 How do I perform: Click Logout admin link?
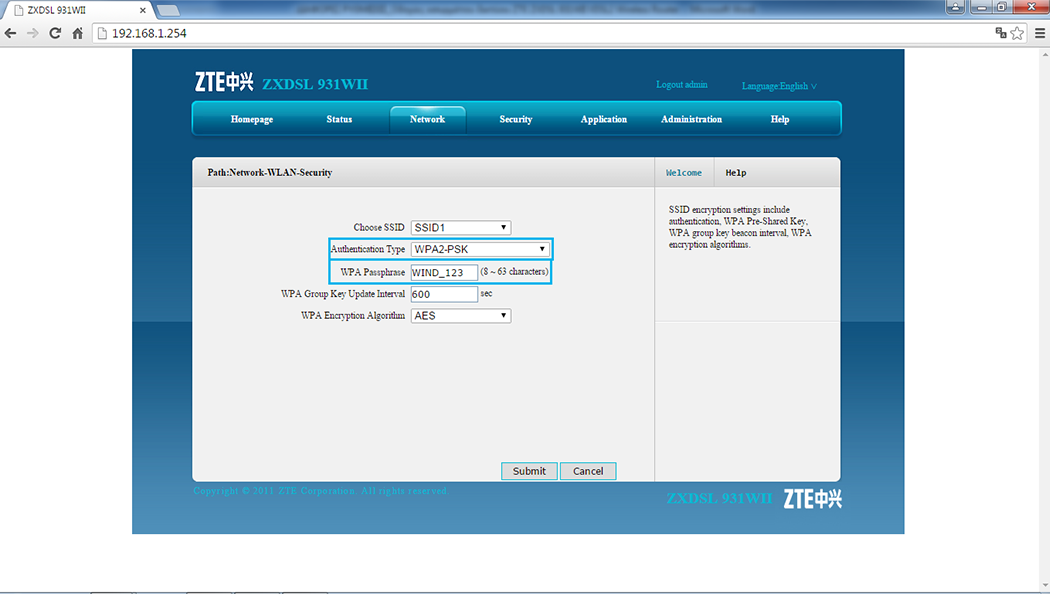682,84
